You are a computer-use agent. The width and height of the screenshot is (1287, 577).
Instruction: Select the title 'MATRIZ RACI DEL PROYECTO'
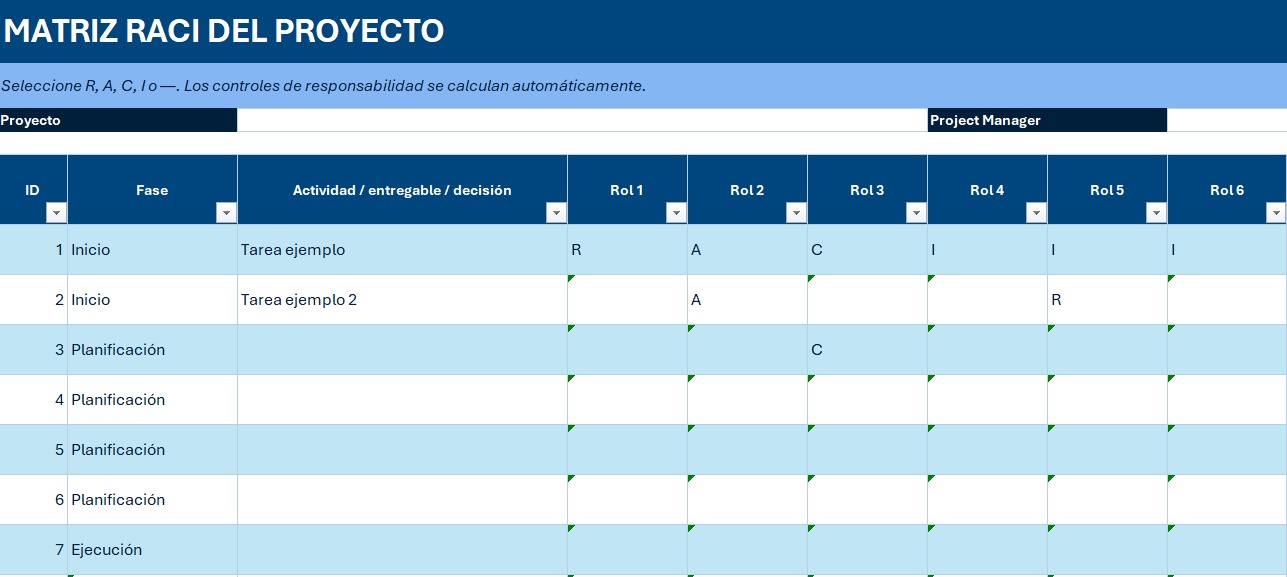click(224, 31)
